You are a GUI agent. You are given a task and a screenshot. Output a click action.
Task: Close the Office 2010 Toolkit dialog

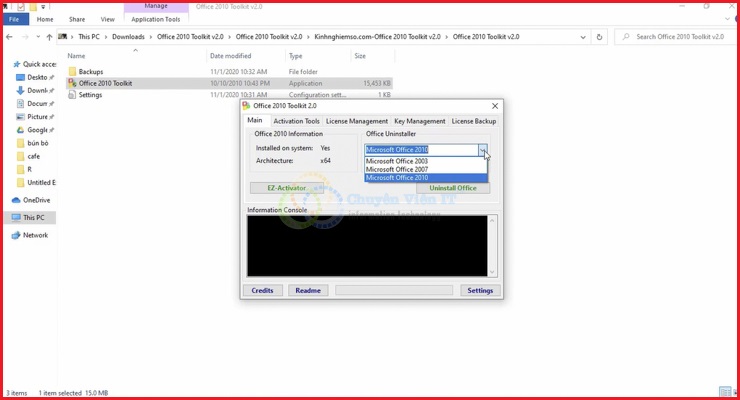(x=495, y=106)
